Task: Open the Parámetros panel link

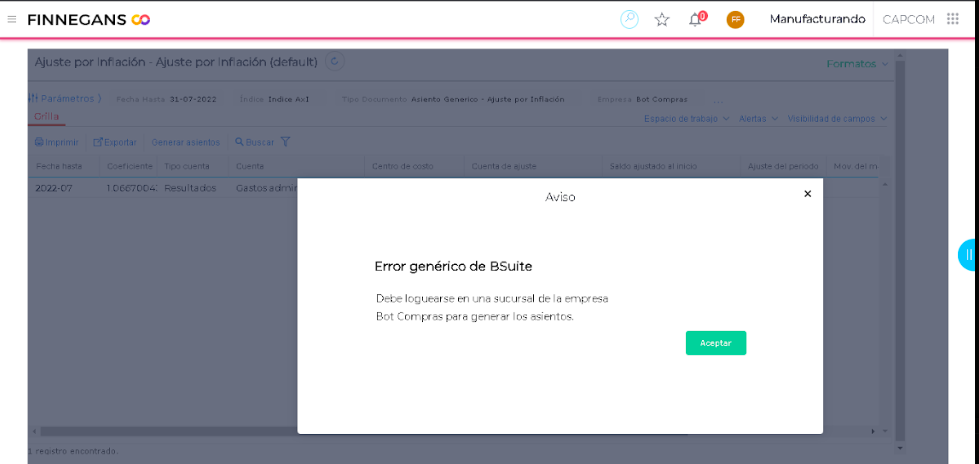Action: (65, 99)
